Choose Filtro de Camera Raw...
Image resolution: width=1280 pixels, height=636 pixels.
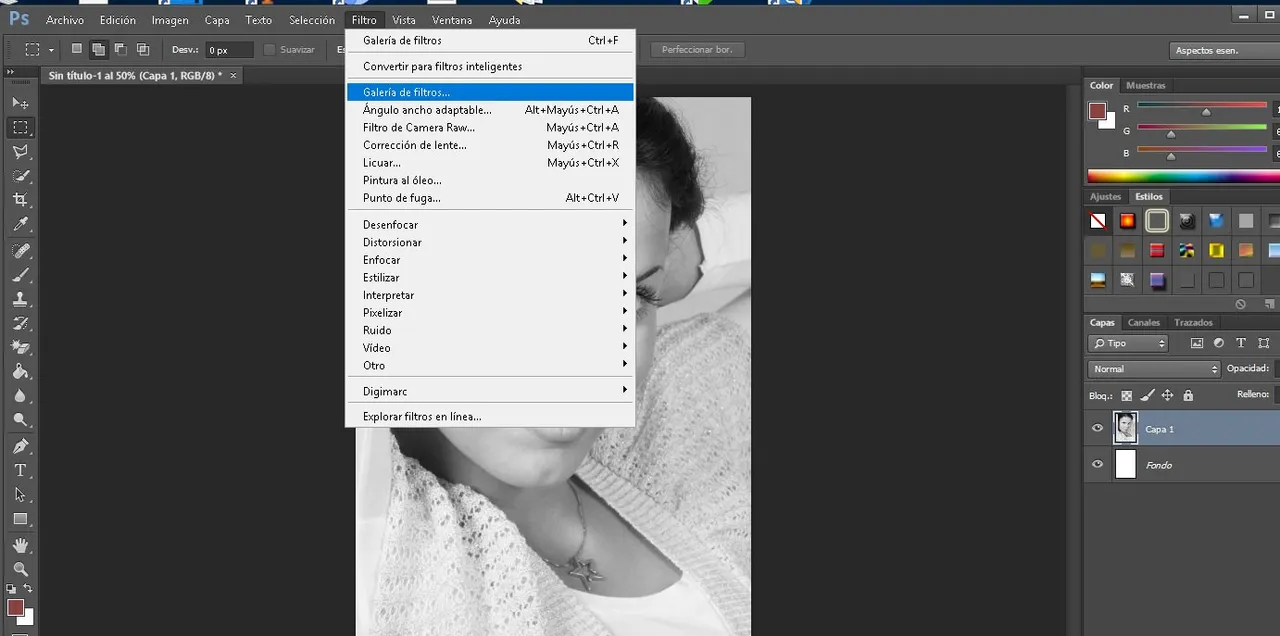click(x=490, y=127)
